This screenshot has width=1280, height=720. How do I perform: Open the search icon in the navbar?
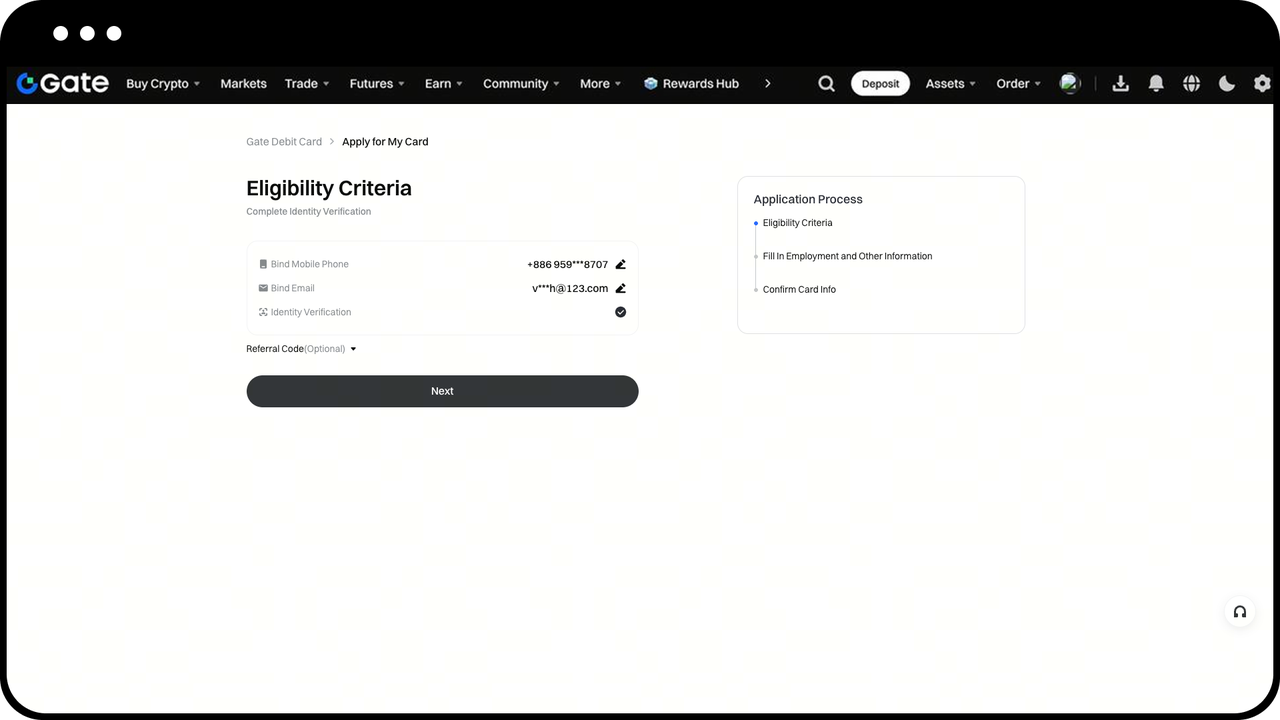coord(826,83)
